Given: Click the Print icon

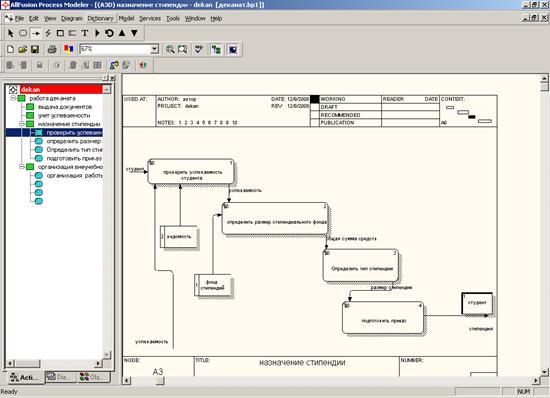Looking at the screenshot, I should click(52, 49).
